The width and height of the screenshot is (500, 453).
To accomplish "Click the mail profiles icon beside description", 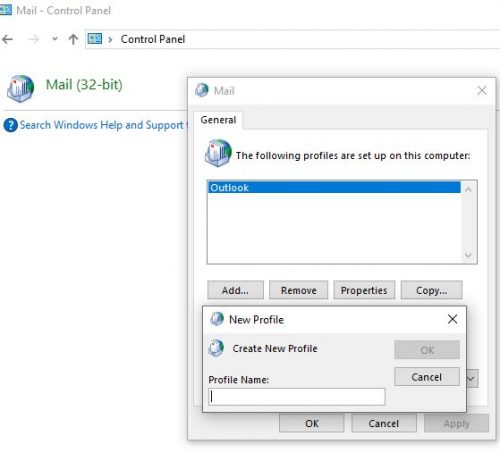I will [x=218, y=153].
